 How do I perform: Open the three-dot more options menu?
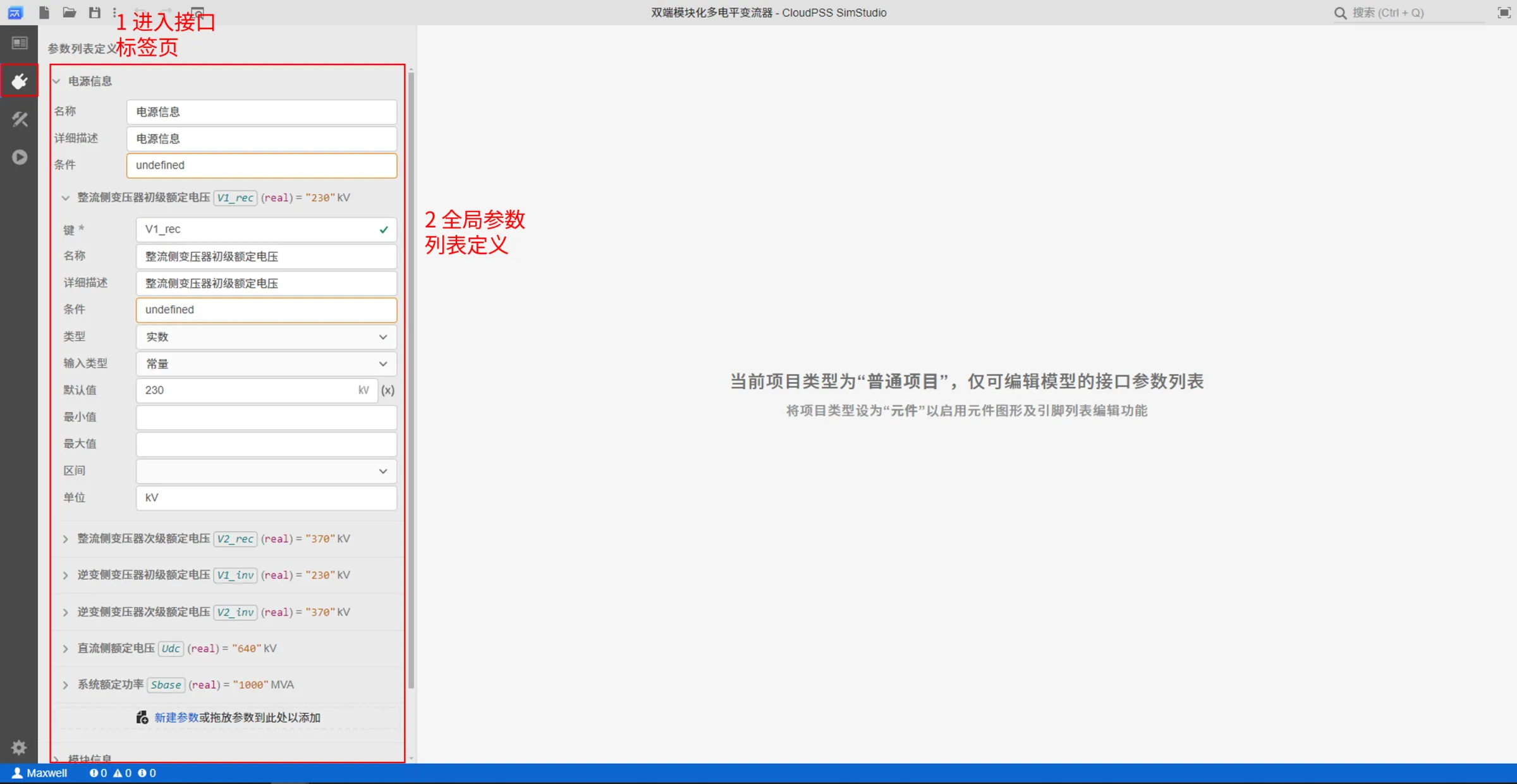click(114, 13)
